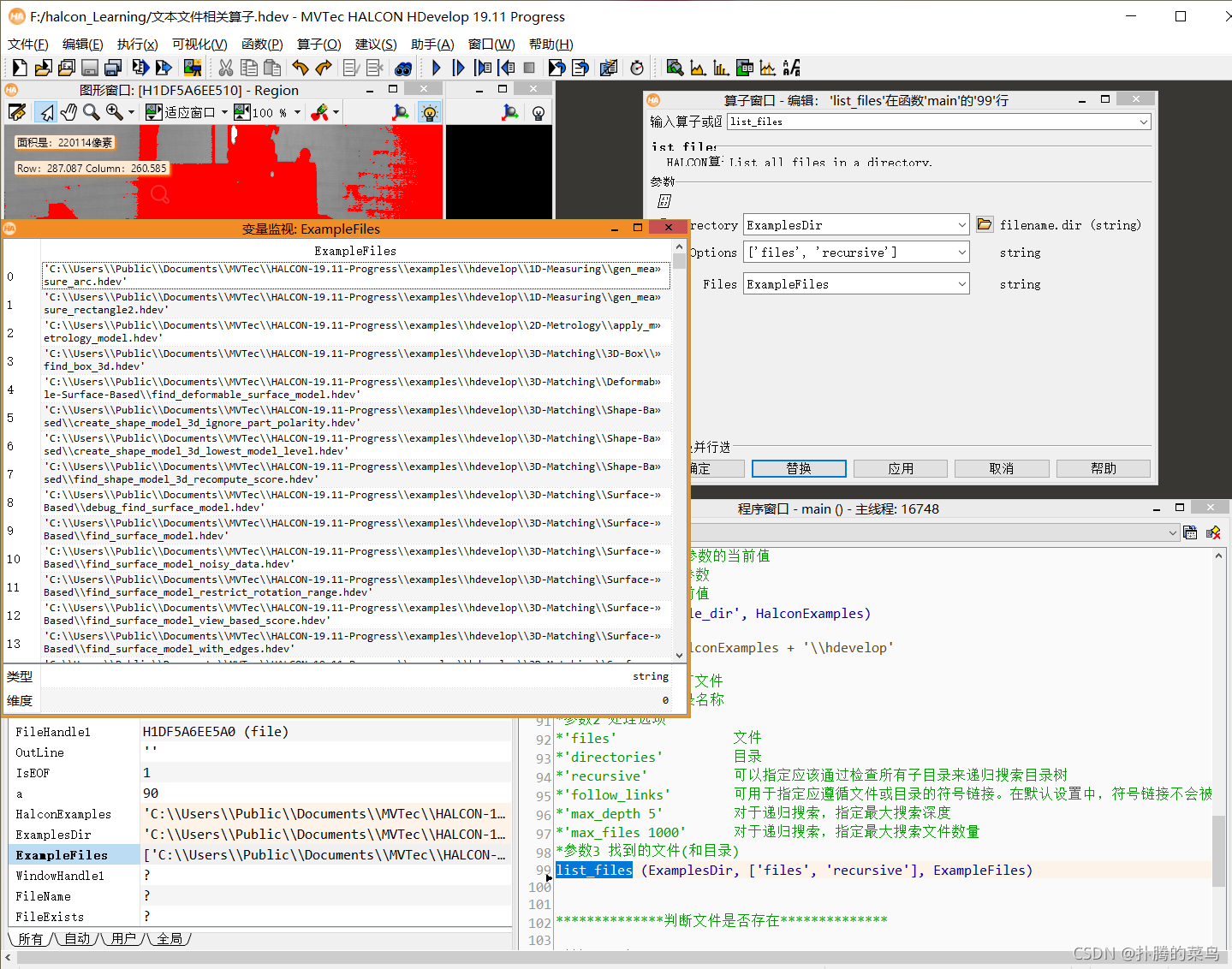Expand the paint color tool dropdown arrow
The image size is (1232, 969).
336,112
